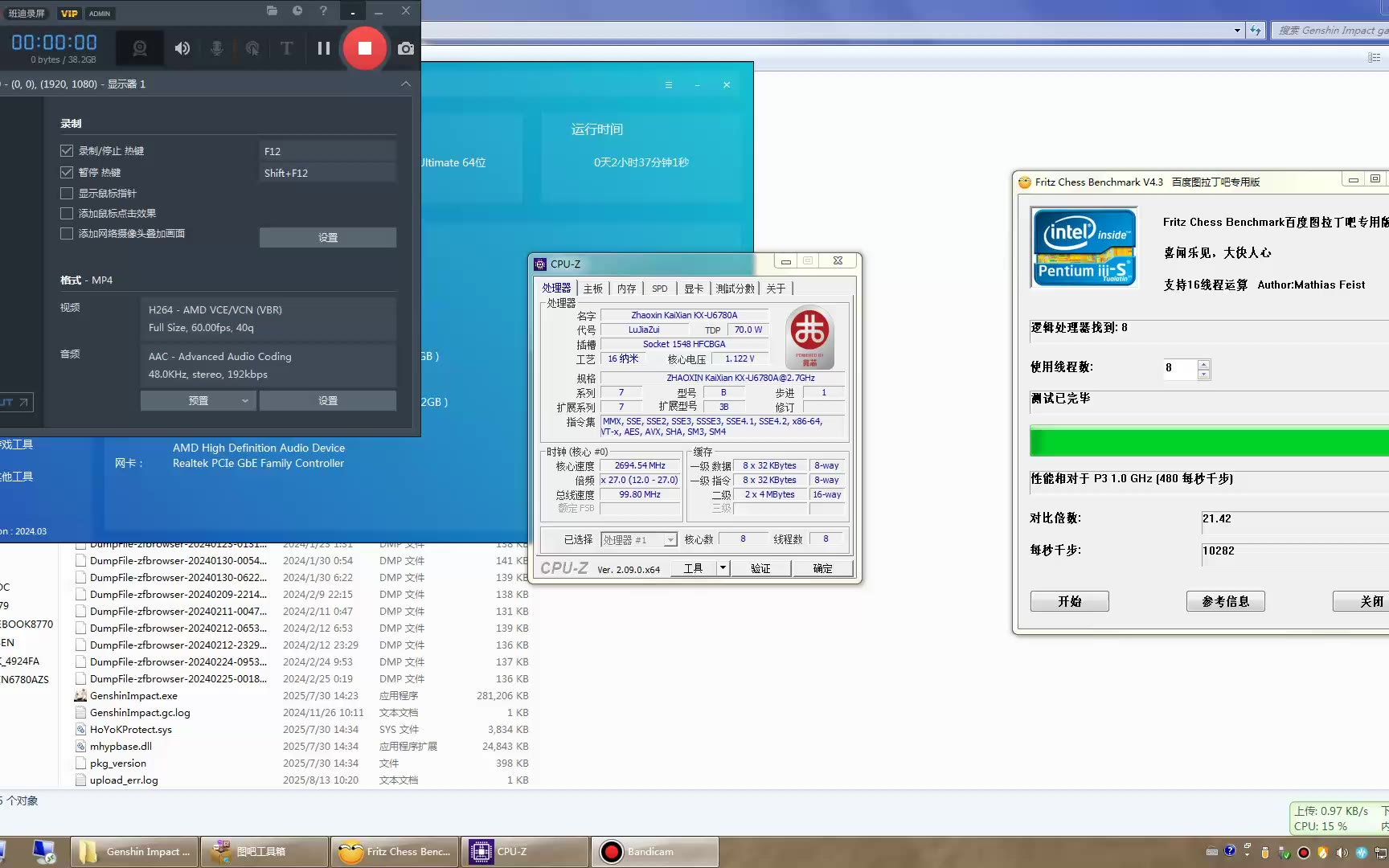
Task: Click the Shift+F12 hotkey input field
Action: [328, 173]
